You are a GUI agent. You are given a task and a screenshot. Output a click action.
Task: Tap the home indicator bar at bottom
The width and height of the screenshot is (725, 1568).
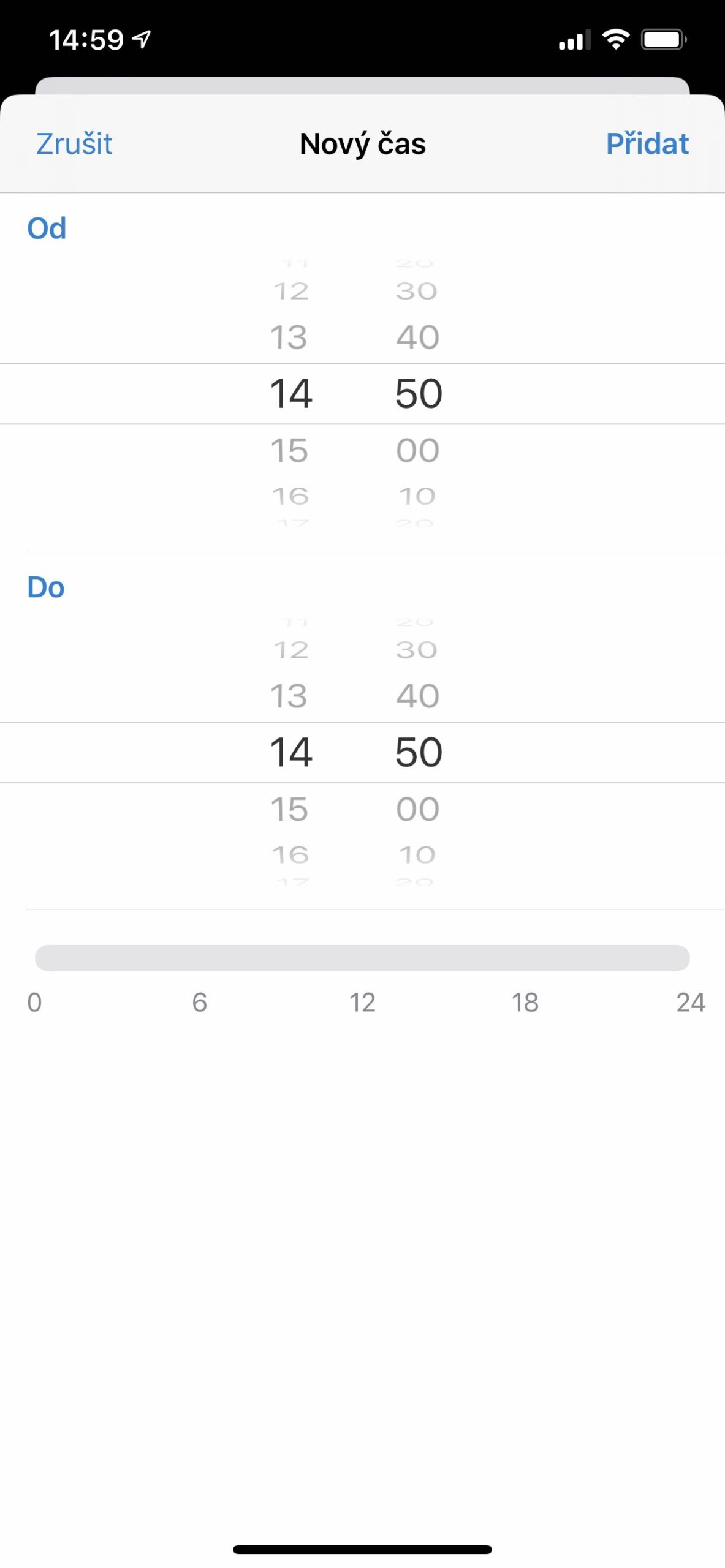[362, 1549]
